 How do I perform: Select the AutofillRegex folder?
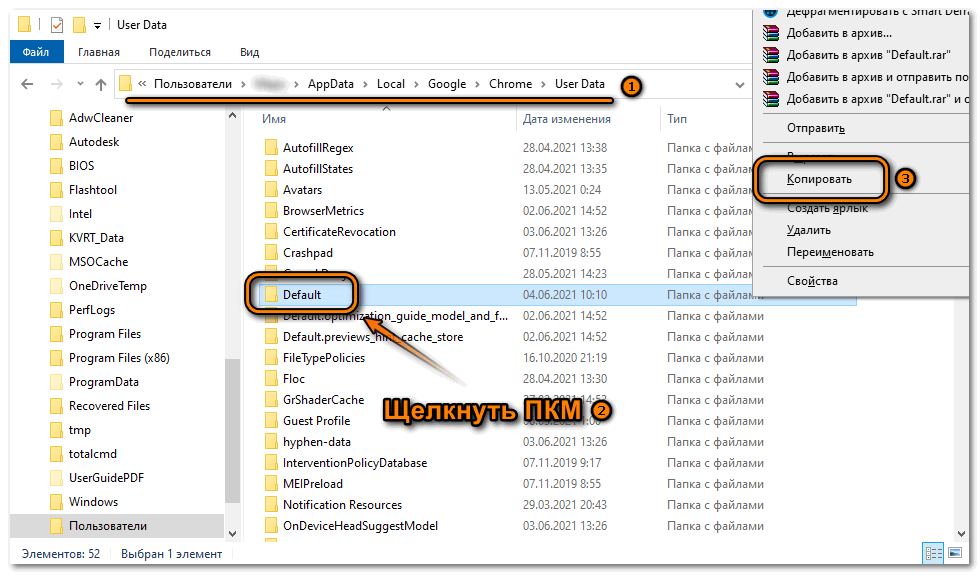click(x=318, y=148)
